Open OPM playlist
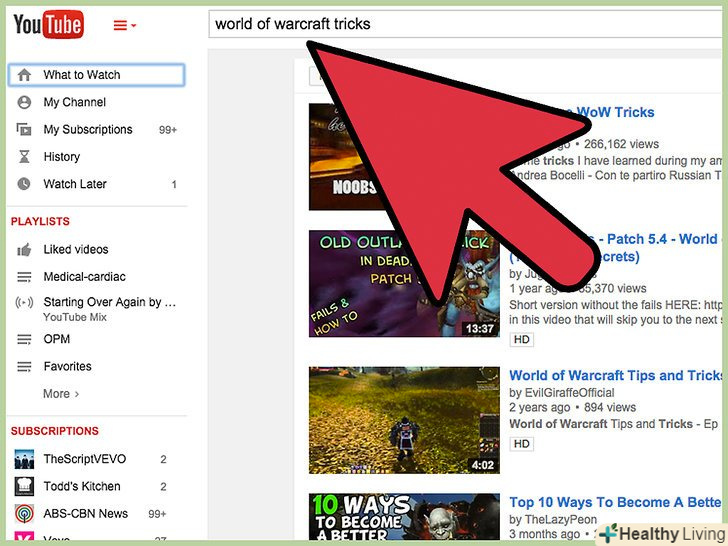This screenshot has width=728, height=546. point(57,339)
